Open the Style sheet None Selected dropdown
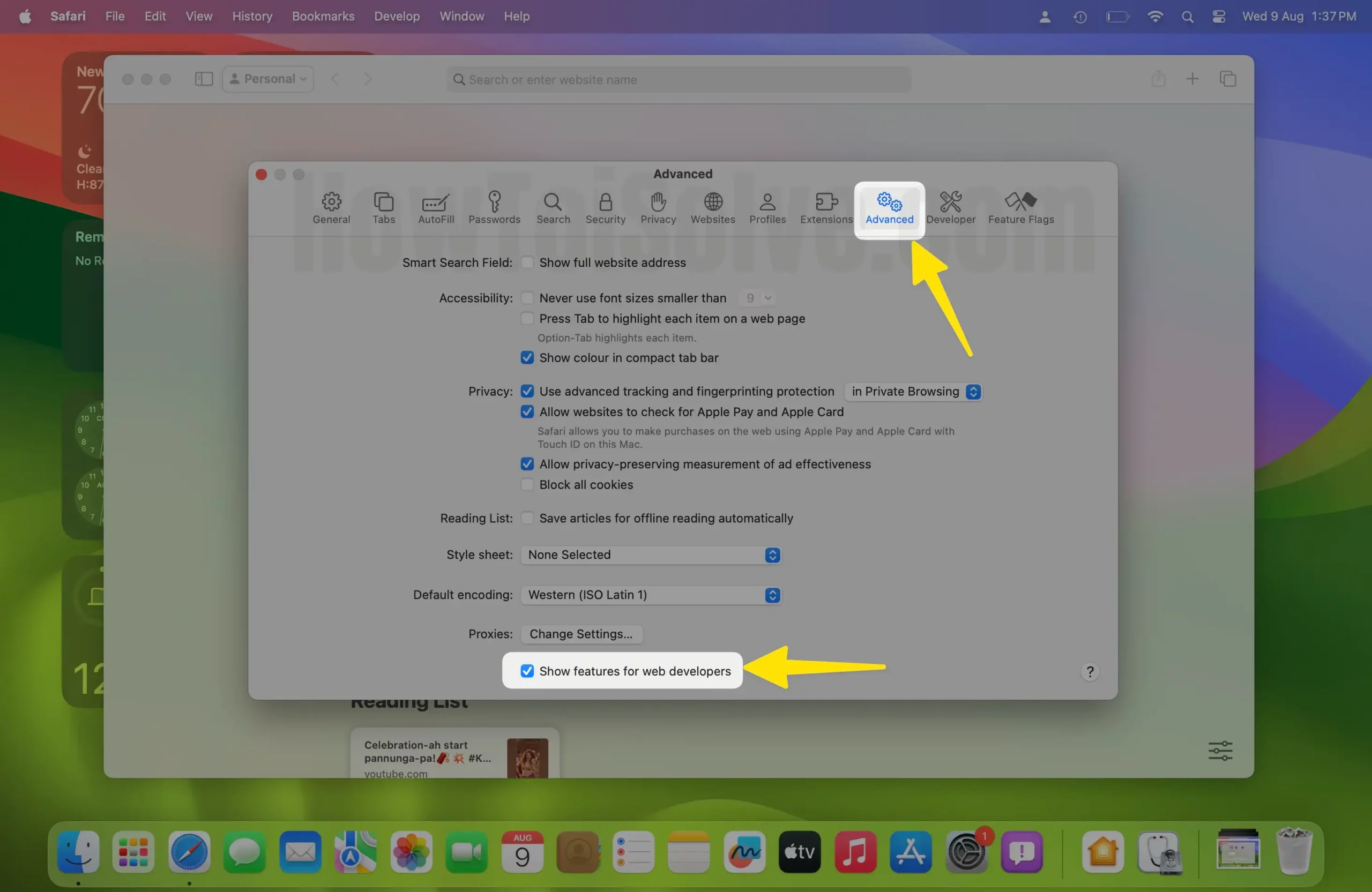The height and width of the screenshot is (892, 1372). (651, 555)
